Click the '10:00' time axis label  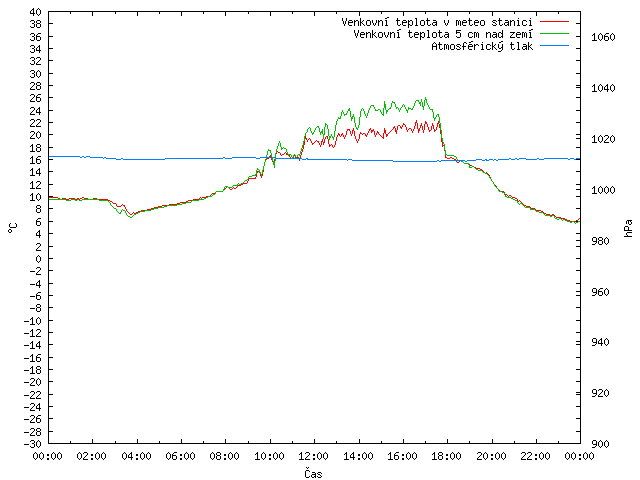(x=269, y=456)
